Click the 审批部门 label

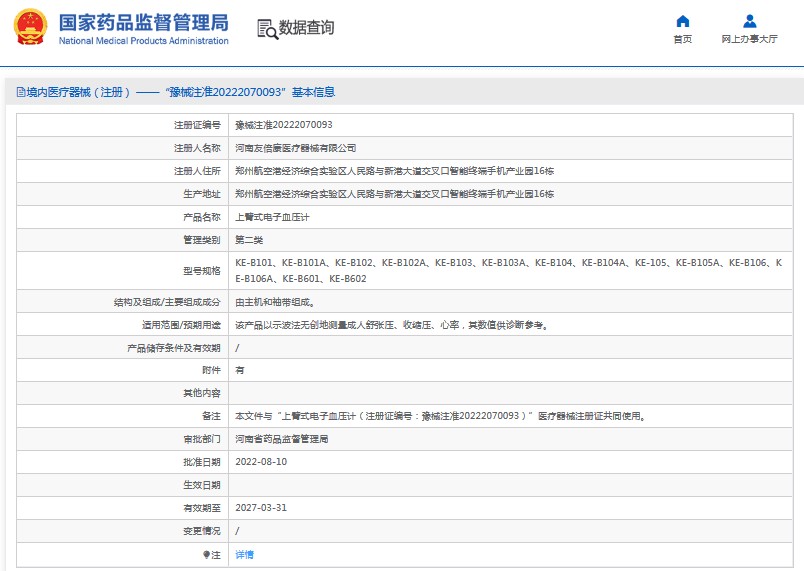202,439
